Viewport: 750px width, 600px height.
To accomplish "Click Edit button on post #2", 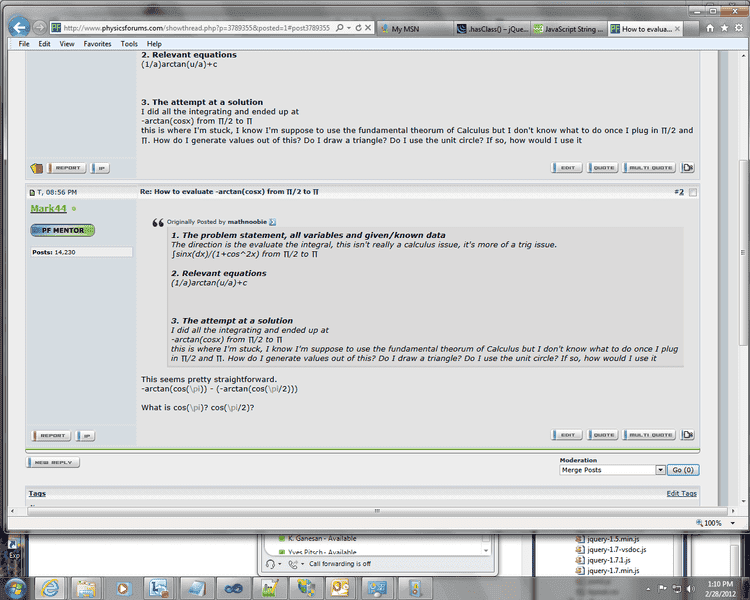I will click(567, 434).
